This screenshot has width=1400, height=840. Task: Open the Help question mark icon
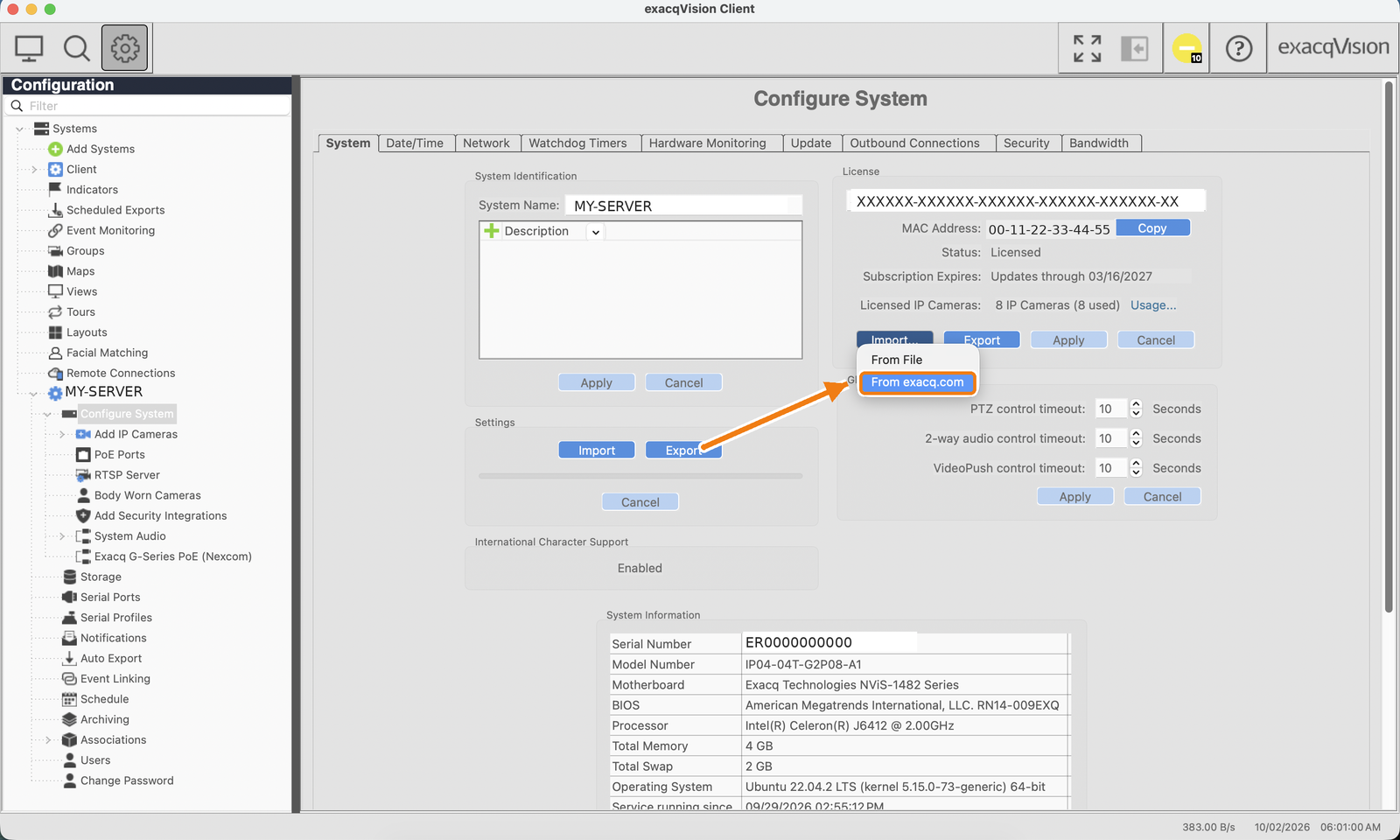point(1238,48)
